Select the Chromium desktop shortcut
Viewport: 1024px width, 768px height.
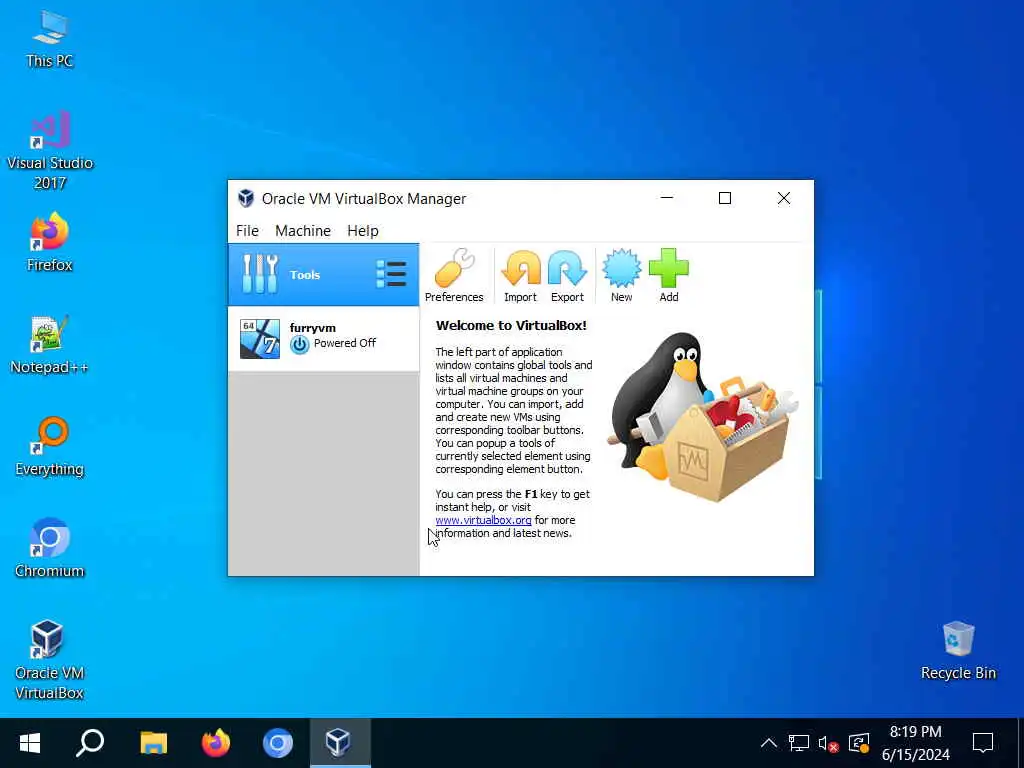coord(50,549)
